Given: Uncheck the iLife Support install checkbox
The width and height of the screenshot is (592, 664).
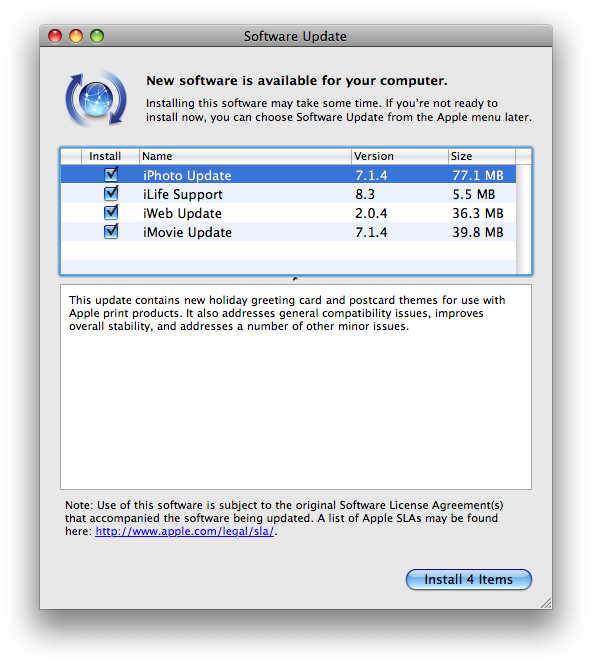Looking at the screenshot, I should (111, 193).
